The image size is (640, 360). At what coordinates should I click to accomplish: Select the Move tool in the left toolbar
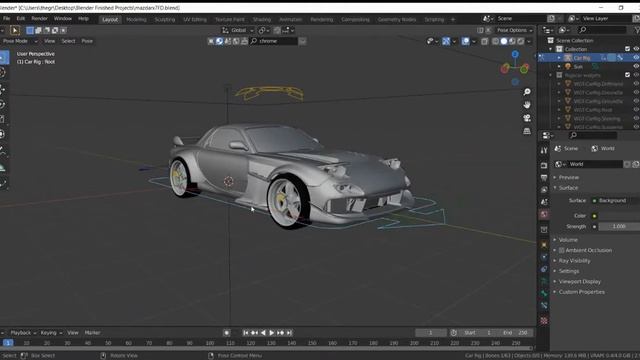click(2, 89)
